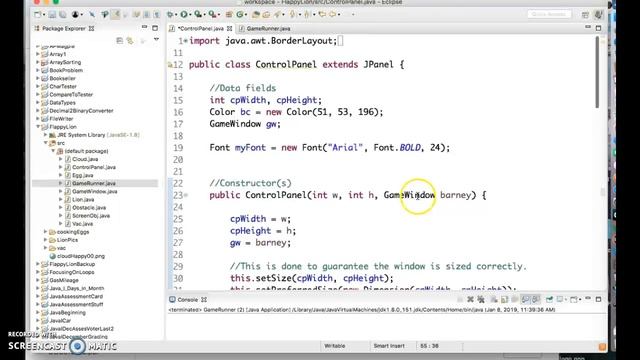This screenshot has height=360, width=640.
Task: Click the Open Perspective icon
Action: pos(585,15)
